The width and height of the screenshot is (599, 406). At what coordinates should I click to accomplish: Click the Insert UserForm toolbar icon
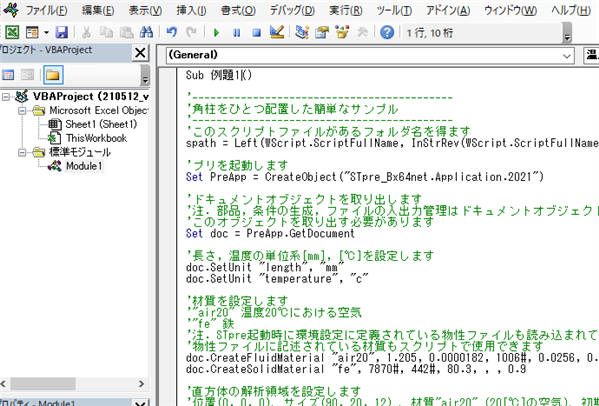32,32
